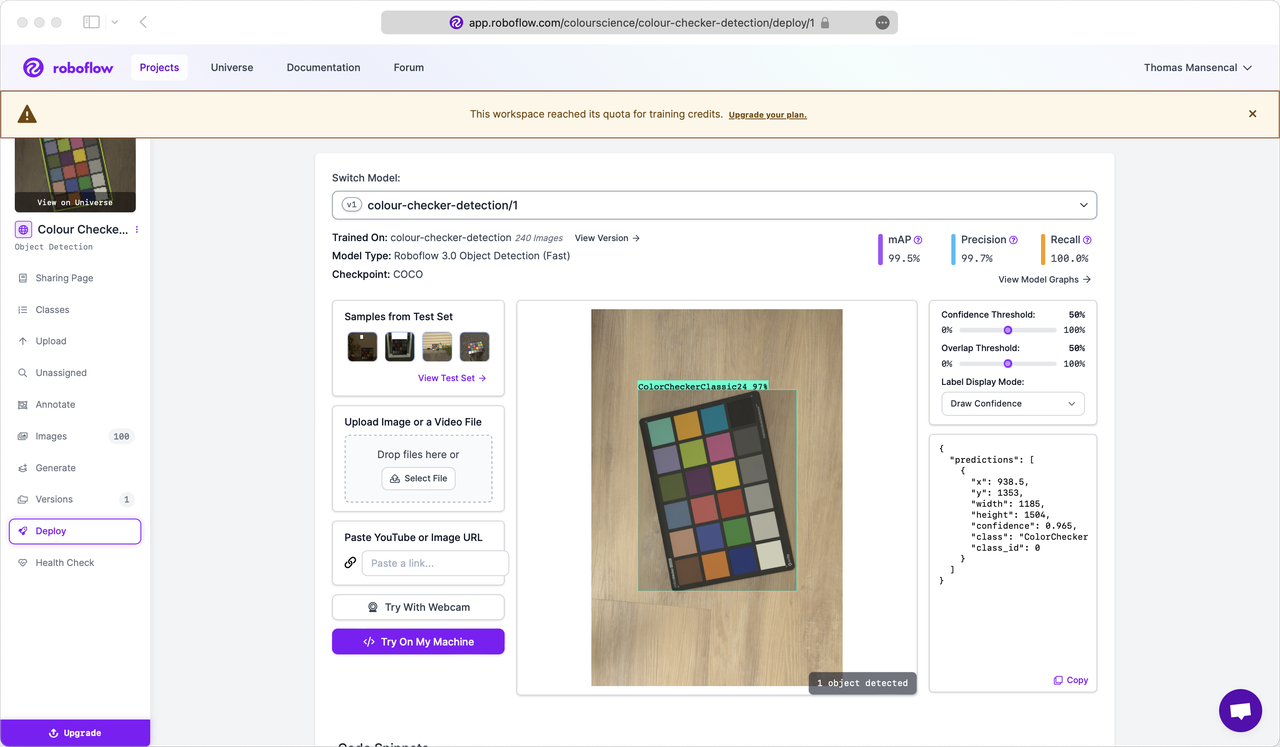Click the Annotate icon in sidebar
1280x747 pixels.
coord(23,405)
